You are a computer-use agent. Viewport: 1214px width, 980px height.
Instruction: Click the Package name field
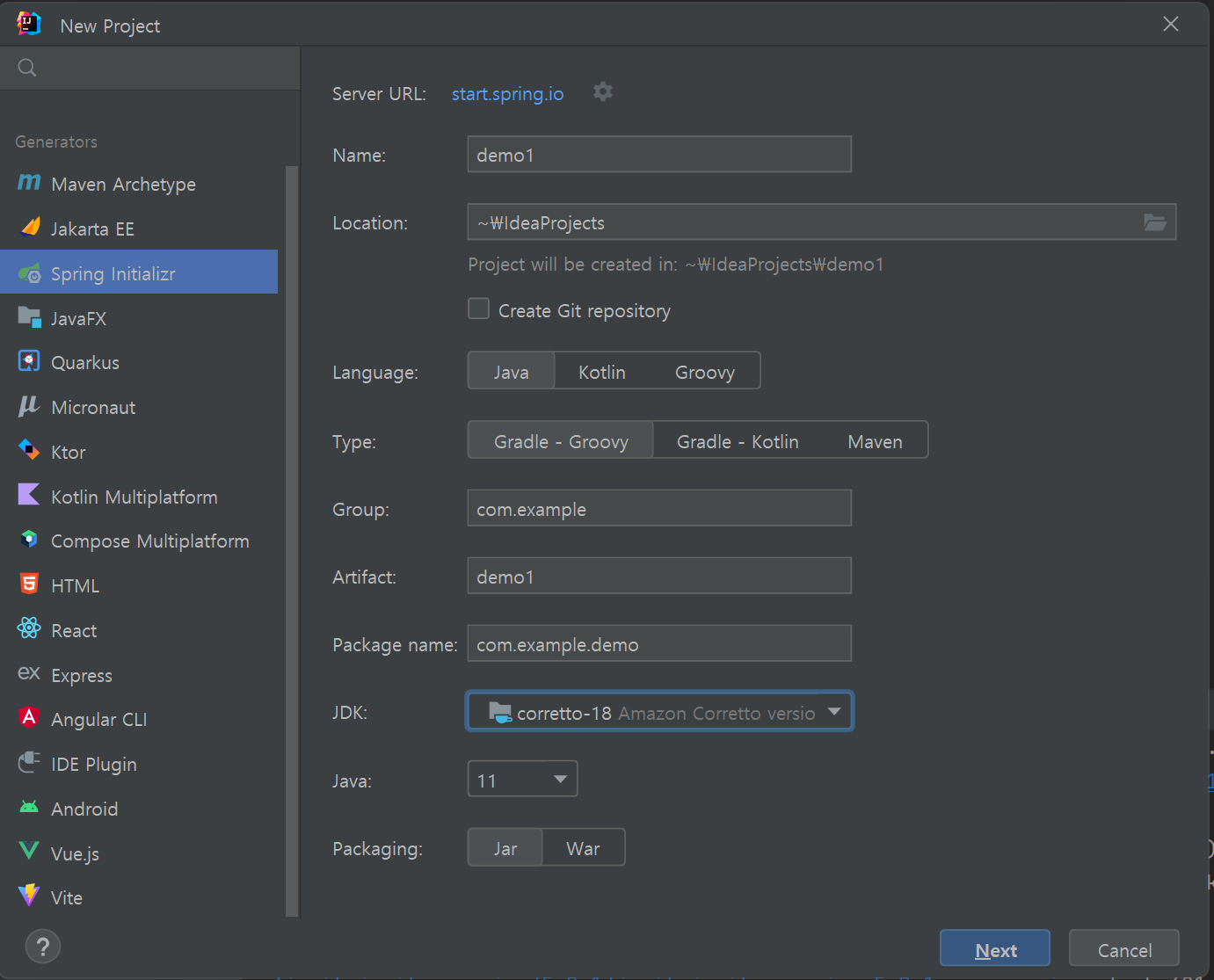tap(659, 644)
